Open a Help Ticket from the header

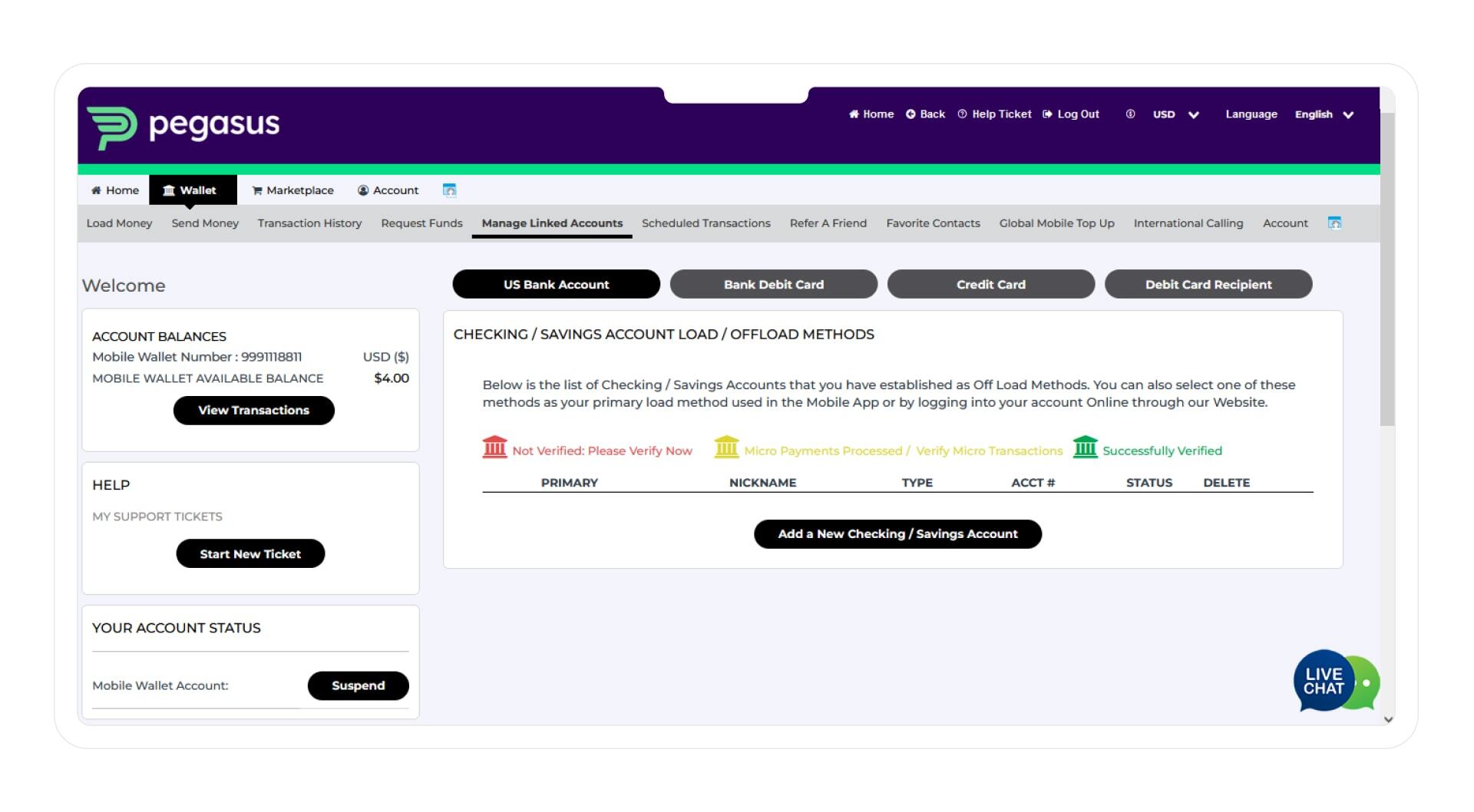(994, 114)
